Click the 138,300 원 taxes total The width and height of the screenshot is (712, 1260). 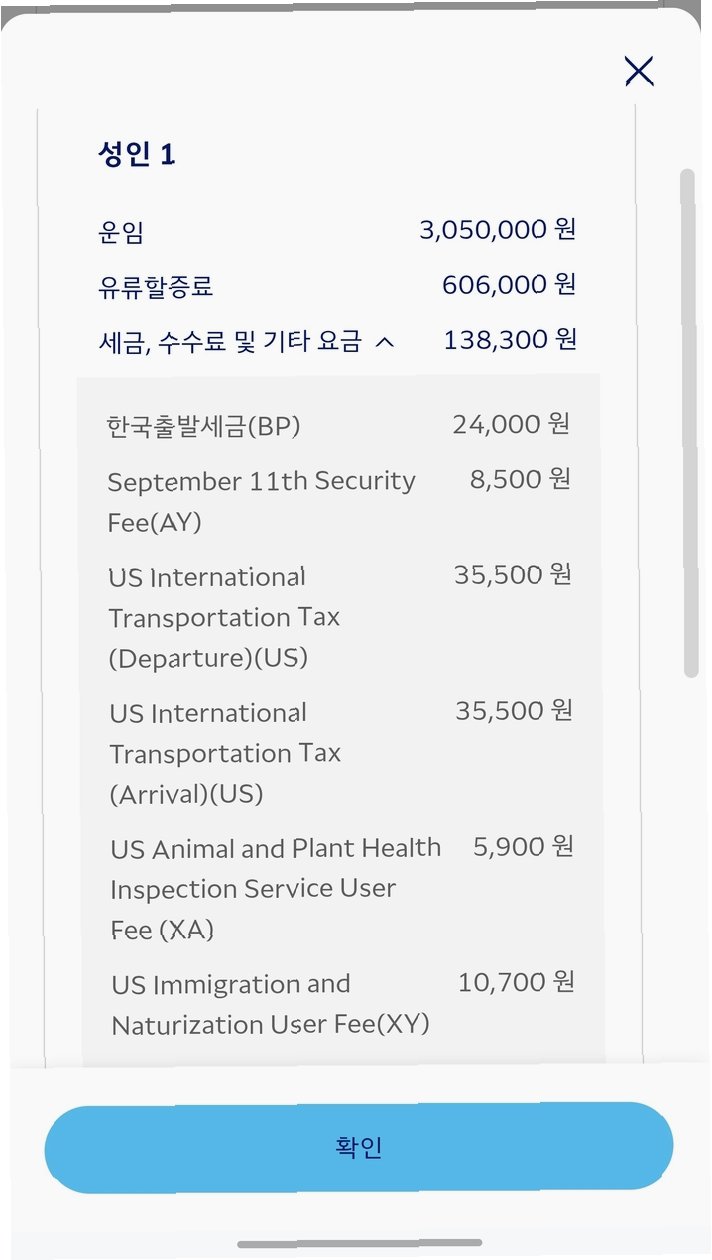coord(510,340)
